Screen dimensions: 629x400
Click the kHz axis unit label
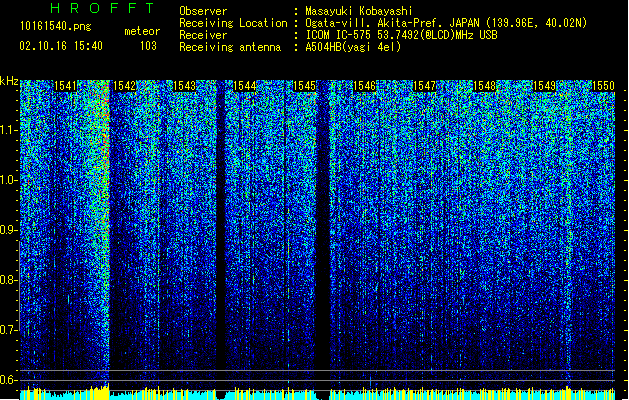[9, 81]
